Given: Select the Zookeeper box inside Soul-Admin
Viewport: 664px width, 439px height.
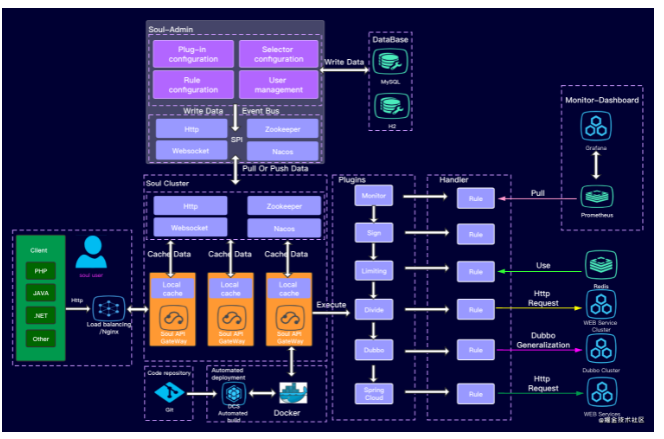Looking at the screenshot, I should [282, 129].
